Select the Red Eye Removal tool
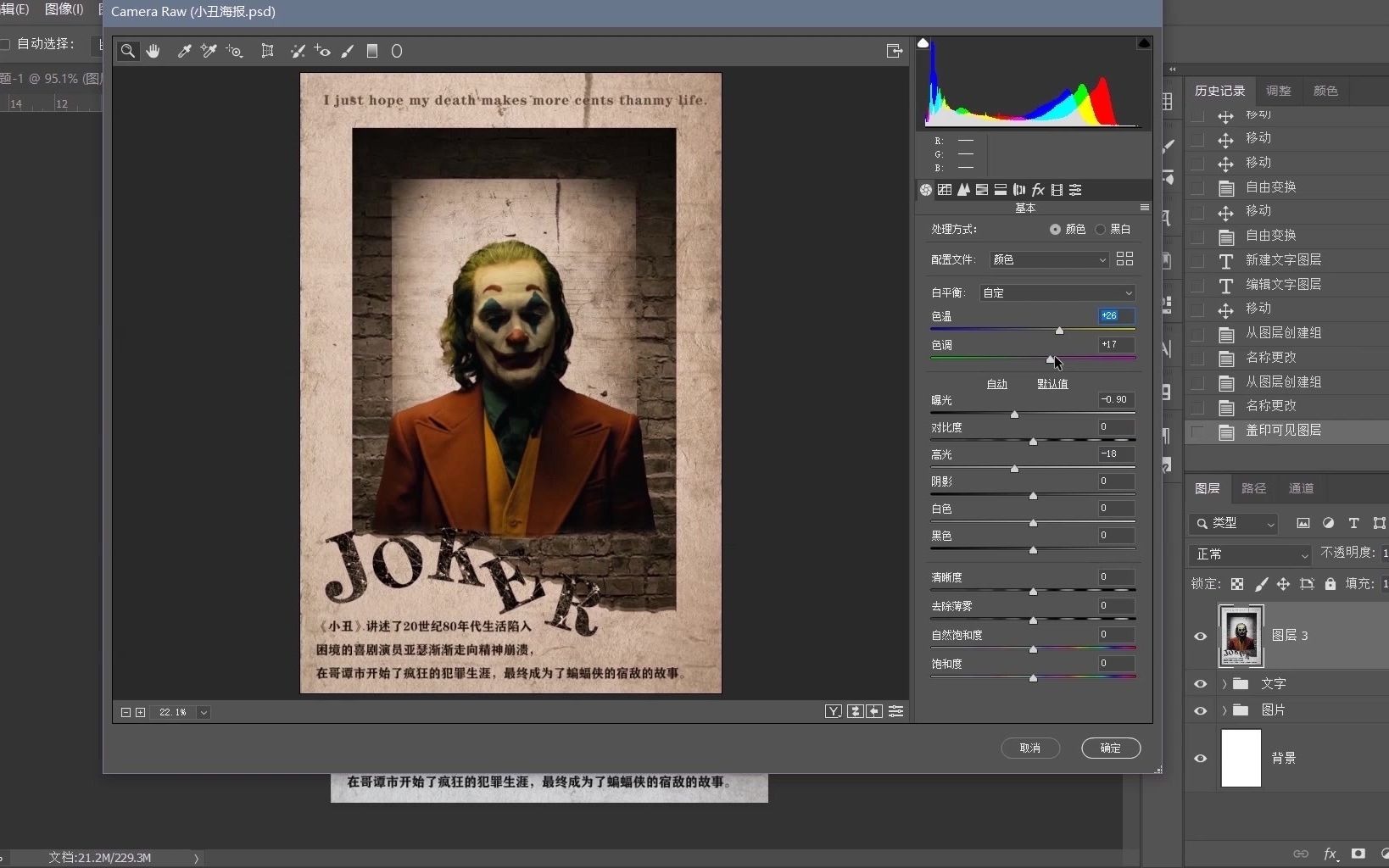 (322, 51)
